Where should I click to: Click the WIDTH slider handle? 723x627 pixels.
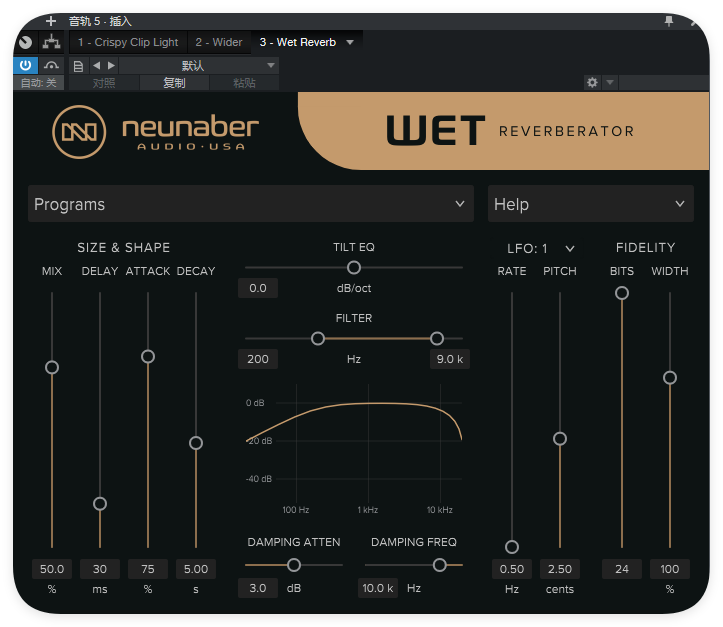coord(670,378)
